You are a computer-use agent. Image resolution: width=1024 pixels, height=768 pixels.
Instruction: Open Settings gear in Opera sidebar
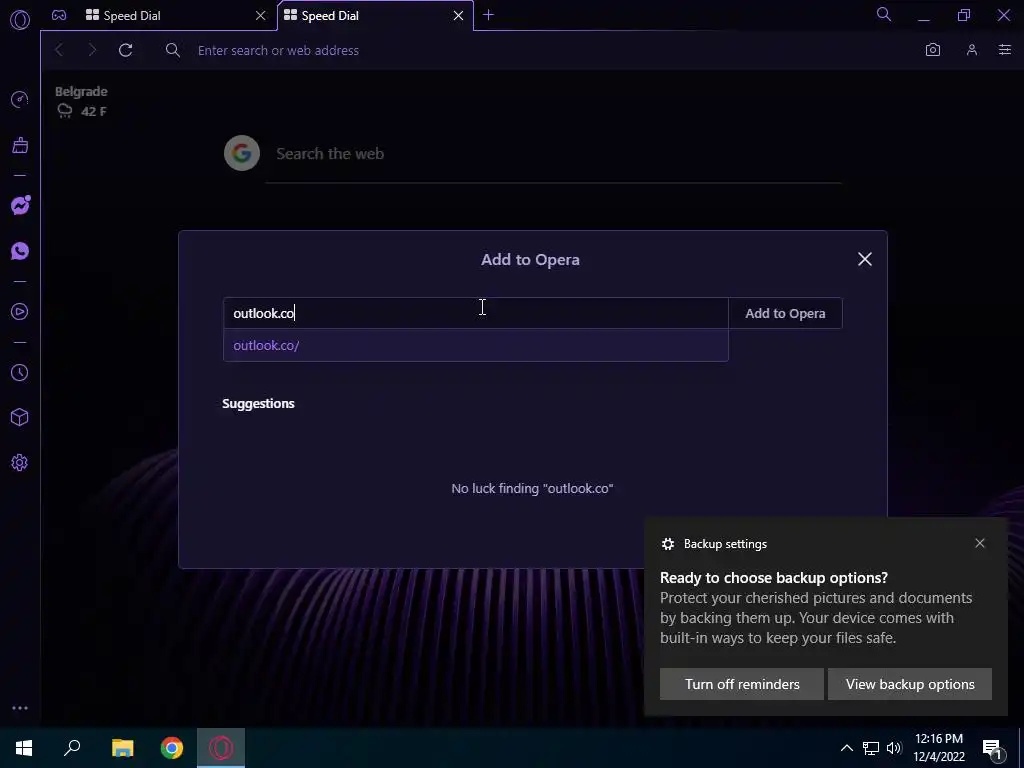[x=20, y=463]
